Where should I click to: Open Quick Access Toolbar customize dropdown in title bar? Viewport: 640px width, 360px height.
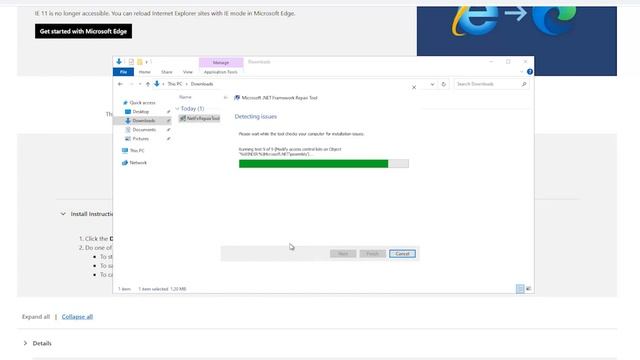147,62
